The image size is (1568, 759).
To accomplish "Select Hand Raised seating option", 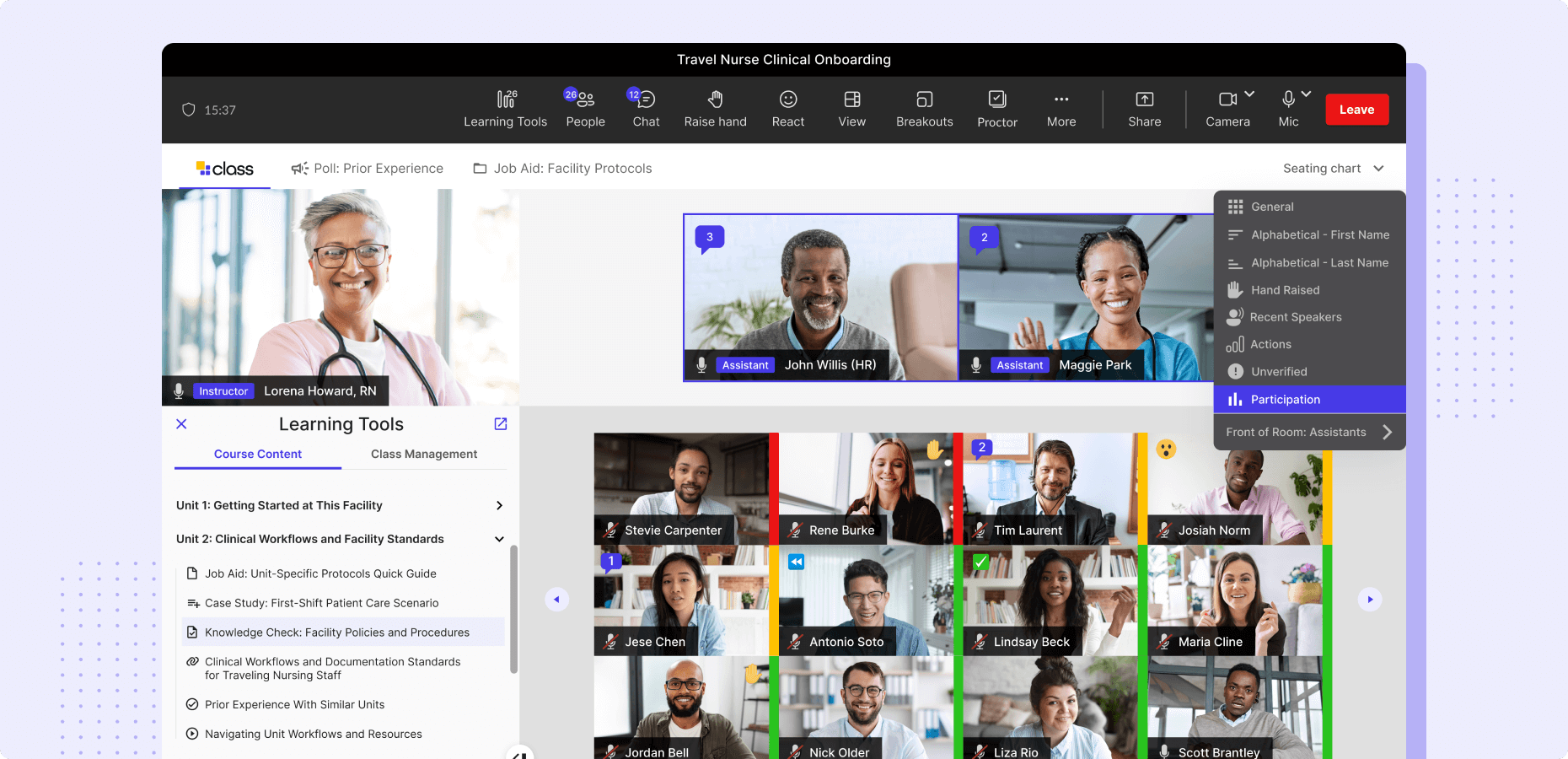I will point(1285,290).
